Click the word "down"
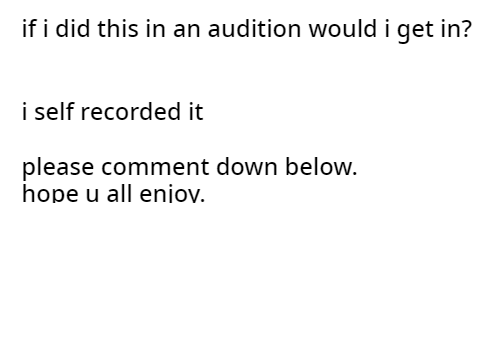 247,166
